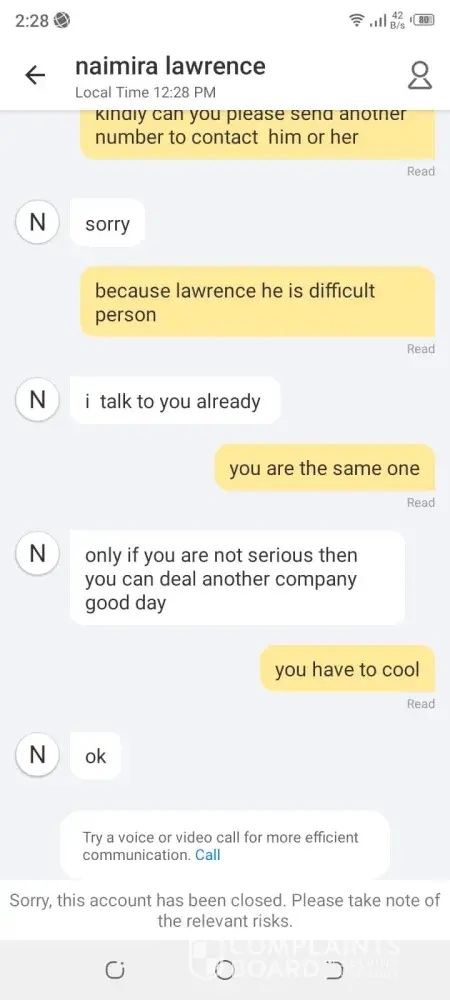Tap the account closed notice banner
This screenshot has height=1000, width=450.
(x=225, y=910)
